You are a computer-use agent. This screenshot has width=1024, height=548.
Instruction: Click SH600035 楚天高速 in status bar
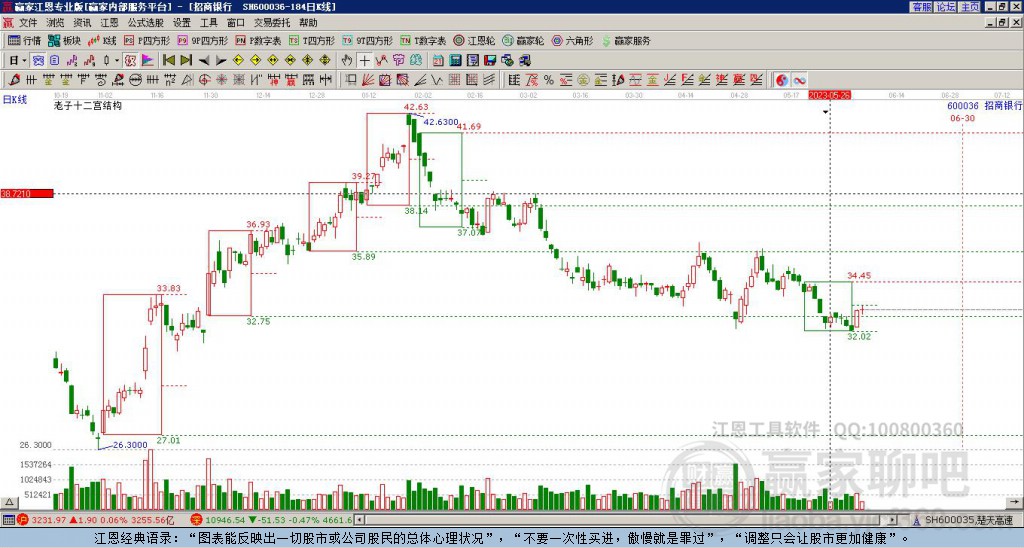(968, 520)
